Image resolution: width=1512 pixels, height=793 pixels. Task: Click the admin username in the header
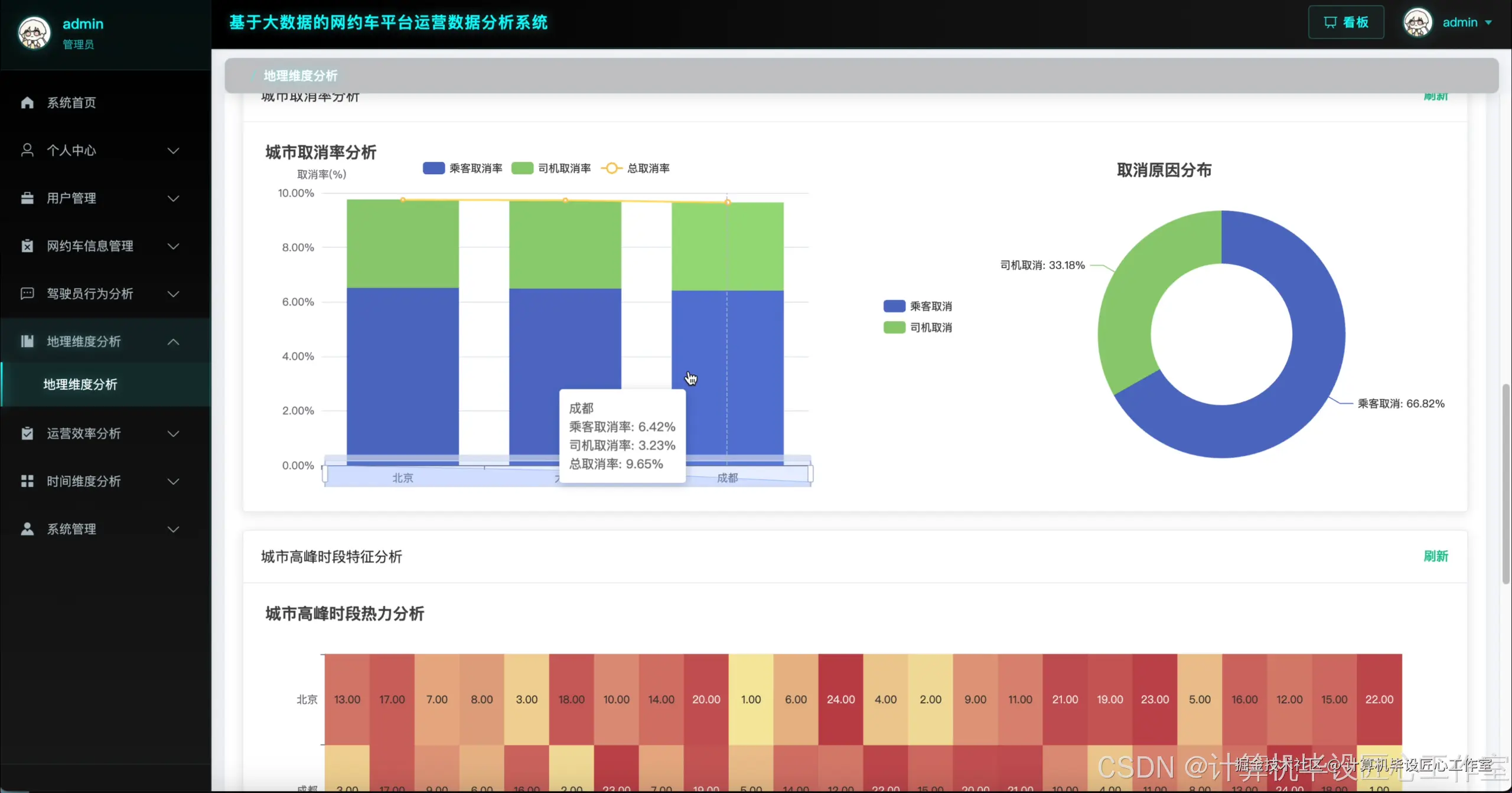click(1460, 22)
